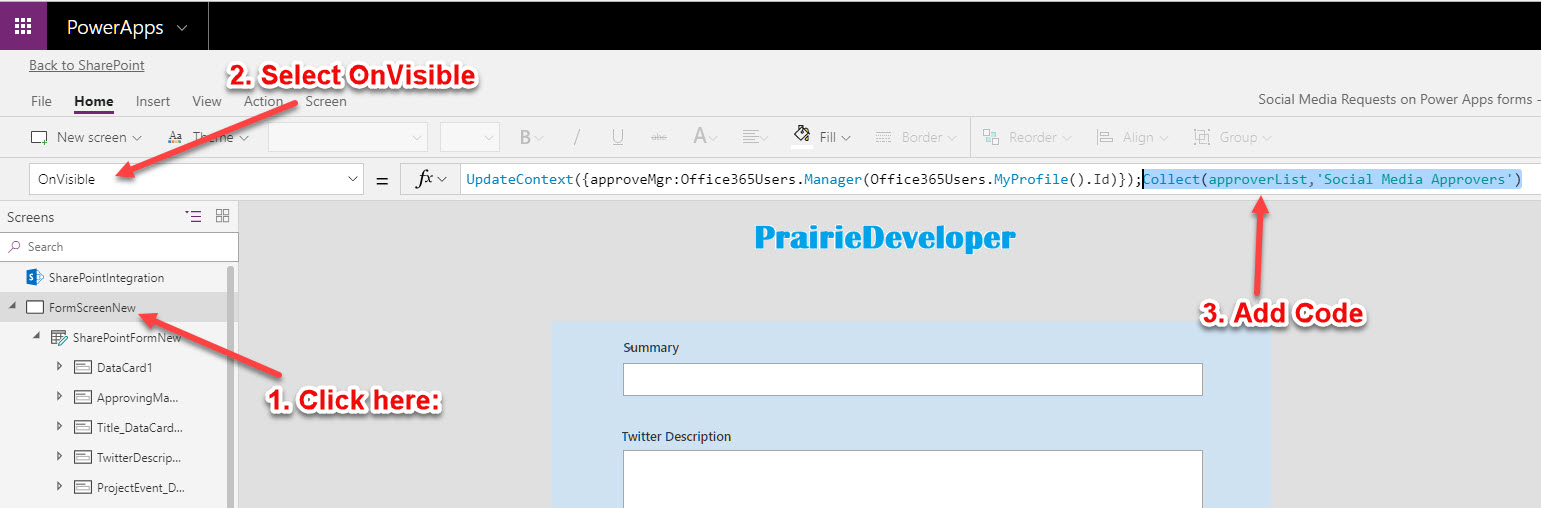1541x508 pixels.
Task: Expand the ApprovingMa... node
Action: tap(60, 397)
